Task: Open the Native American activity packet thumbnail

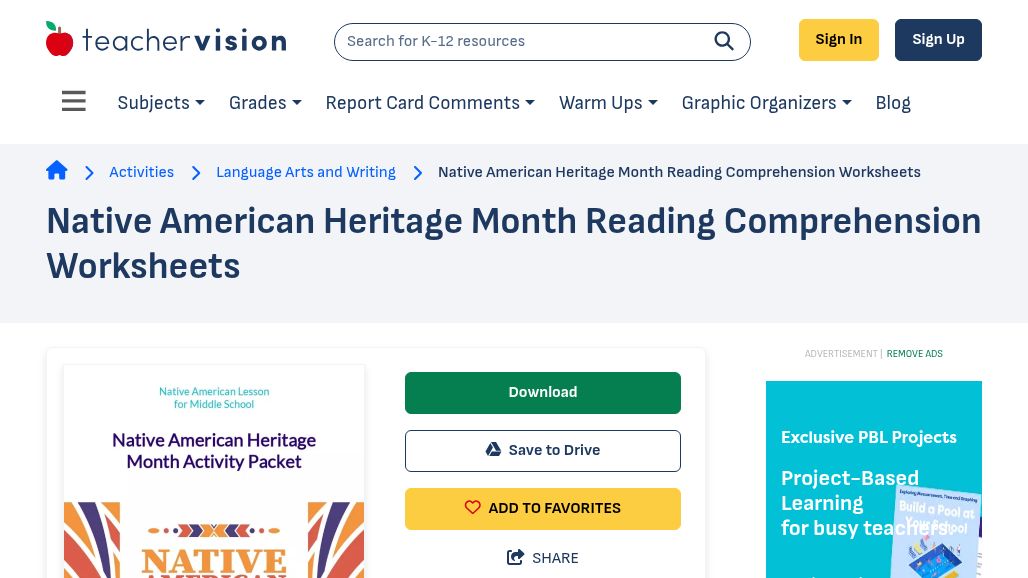Action: pyautogui.click(x=213, y=470)
